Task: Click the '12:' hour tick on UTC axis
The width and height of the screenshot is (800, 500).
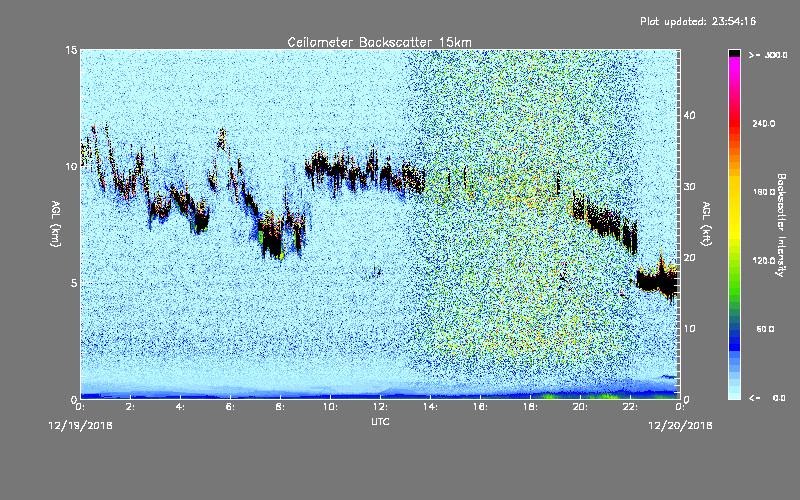Action: click(380, 407)
